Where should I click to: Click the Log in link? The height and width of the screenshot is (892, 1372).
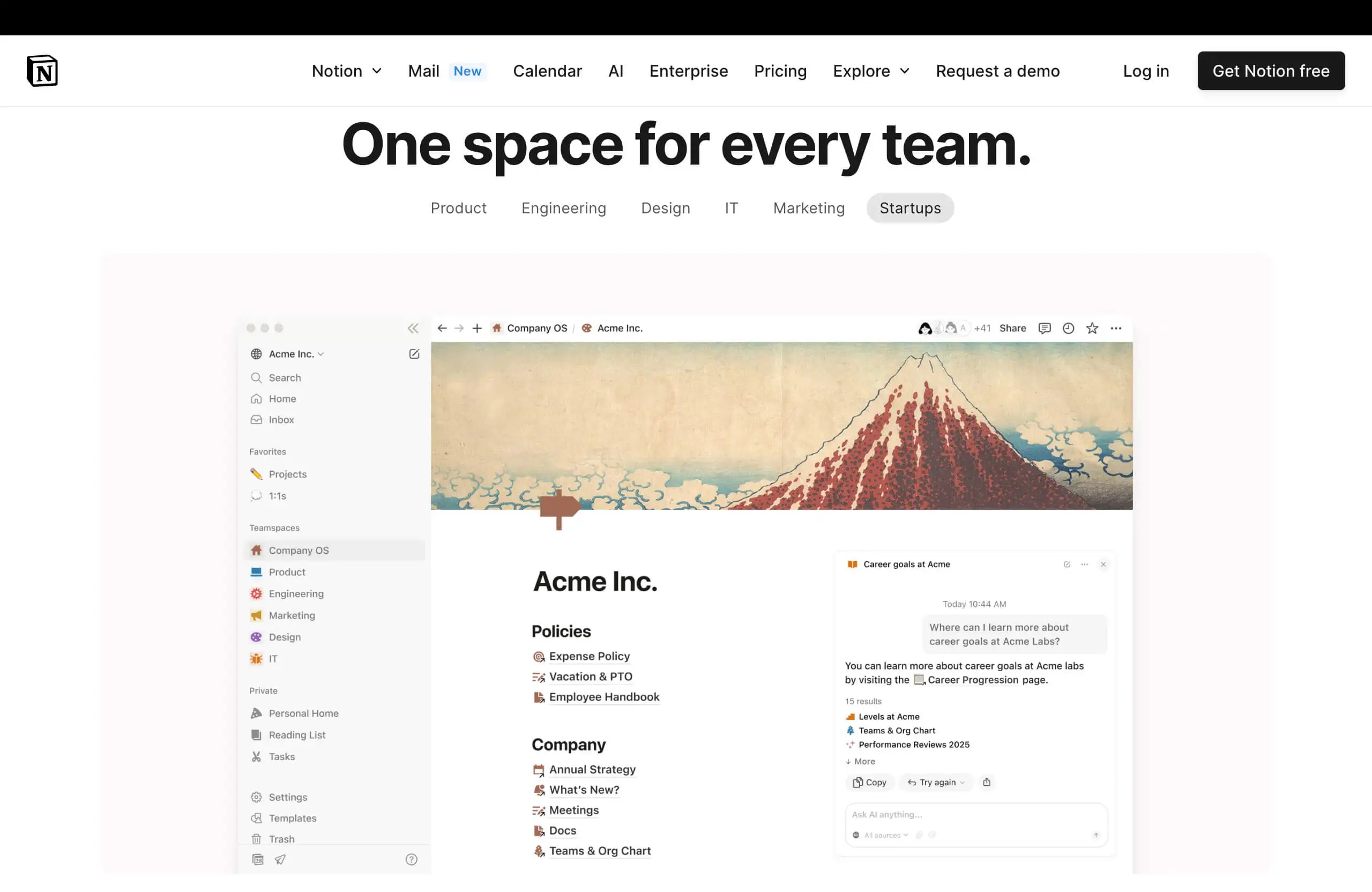1145,71
